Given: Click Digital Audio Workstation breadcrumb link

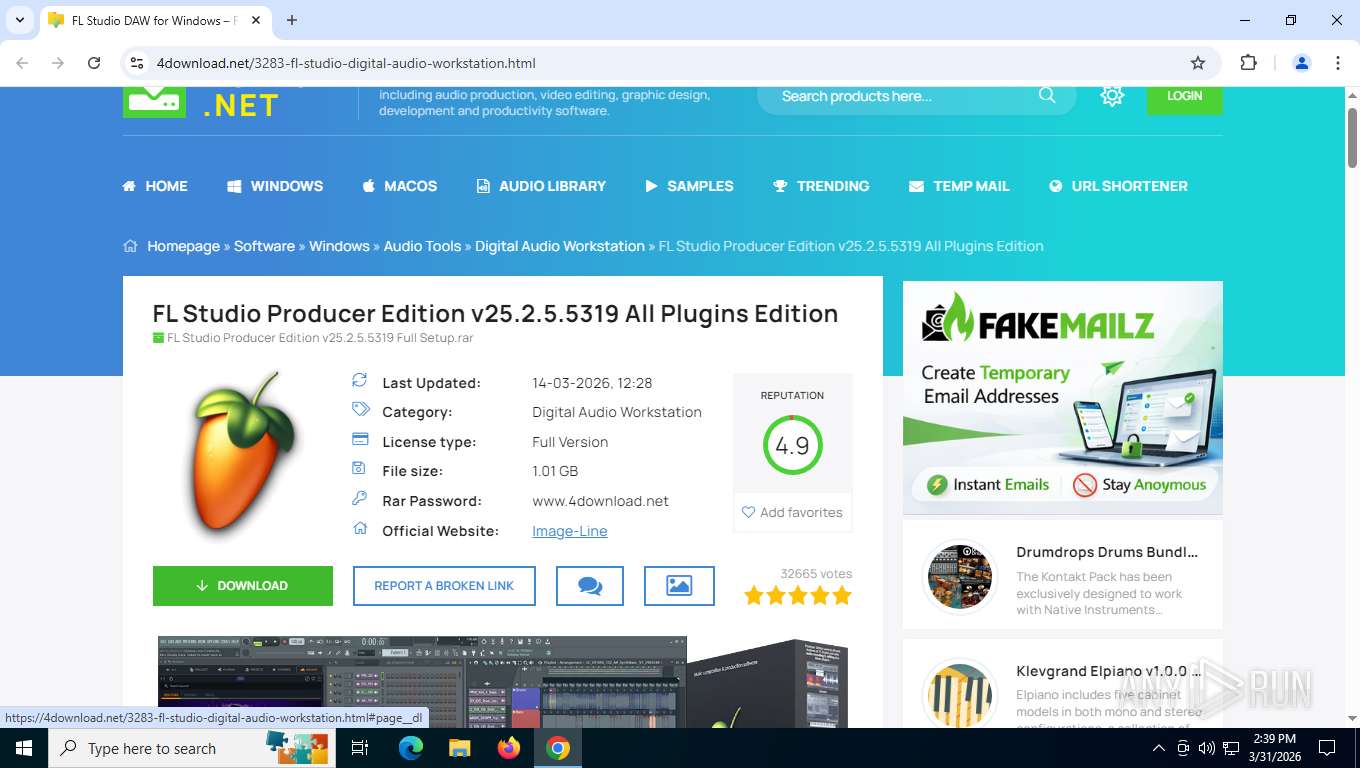Looking at the screenshot, I should tap(560, 246).
